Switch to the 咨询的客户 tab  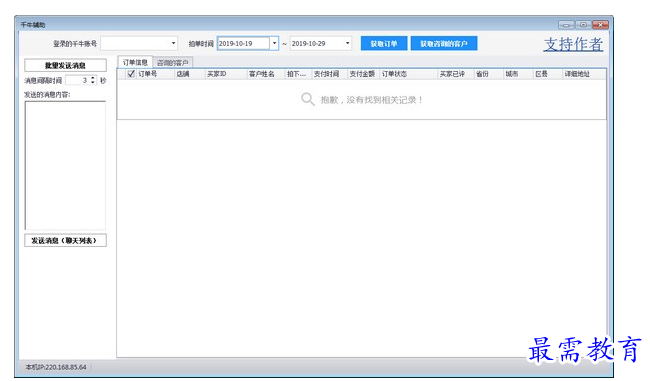coord(173,63)
